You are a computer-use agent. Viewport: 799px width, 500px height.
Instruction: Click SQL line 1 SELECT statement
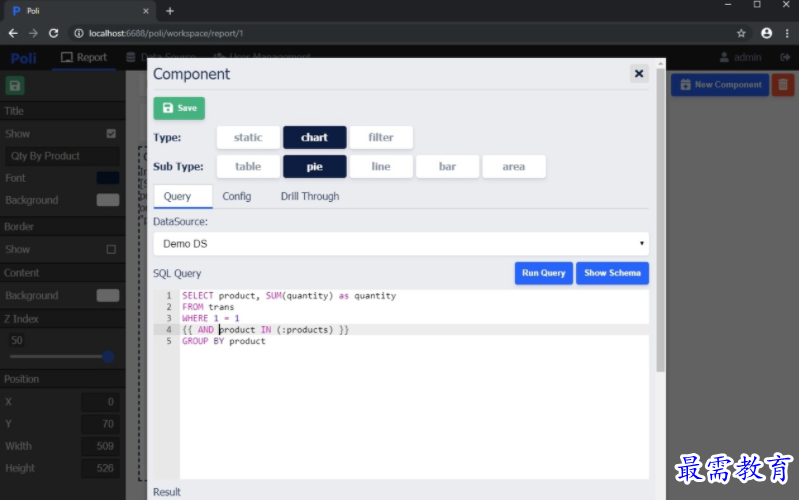click(289, 296)
